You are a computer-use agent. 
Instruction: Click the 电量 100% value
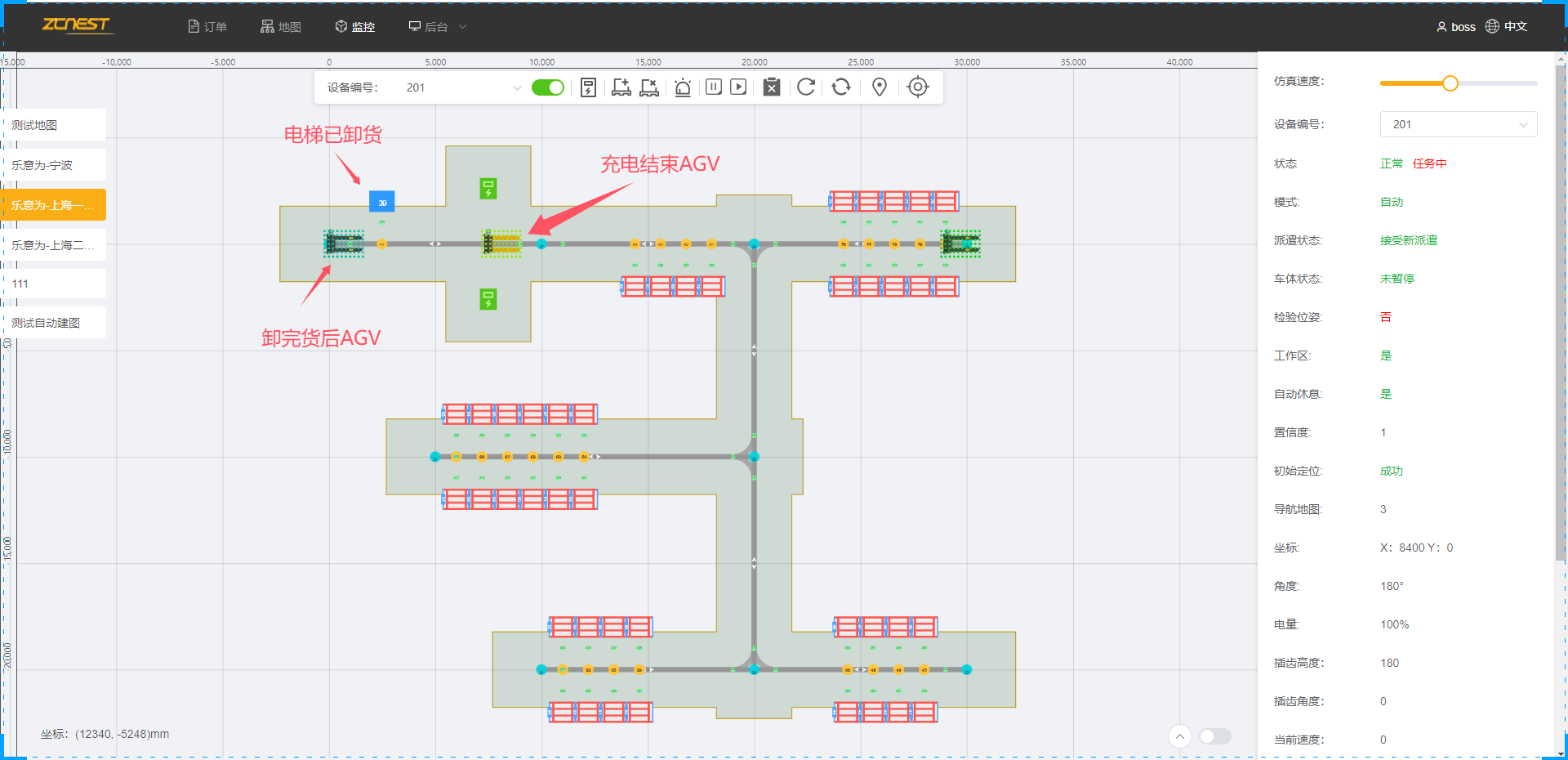coord(1395,624)
